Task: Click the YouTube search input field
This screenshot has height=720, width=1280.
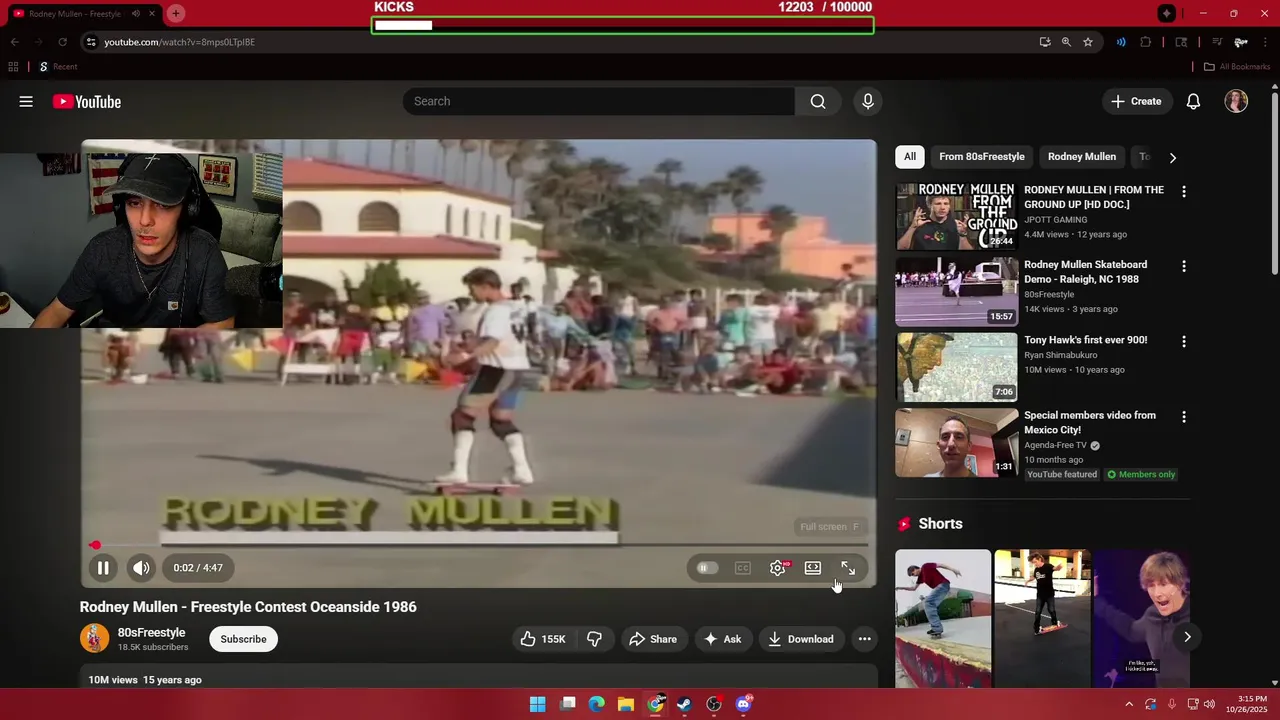Action: click(599, 101)
